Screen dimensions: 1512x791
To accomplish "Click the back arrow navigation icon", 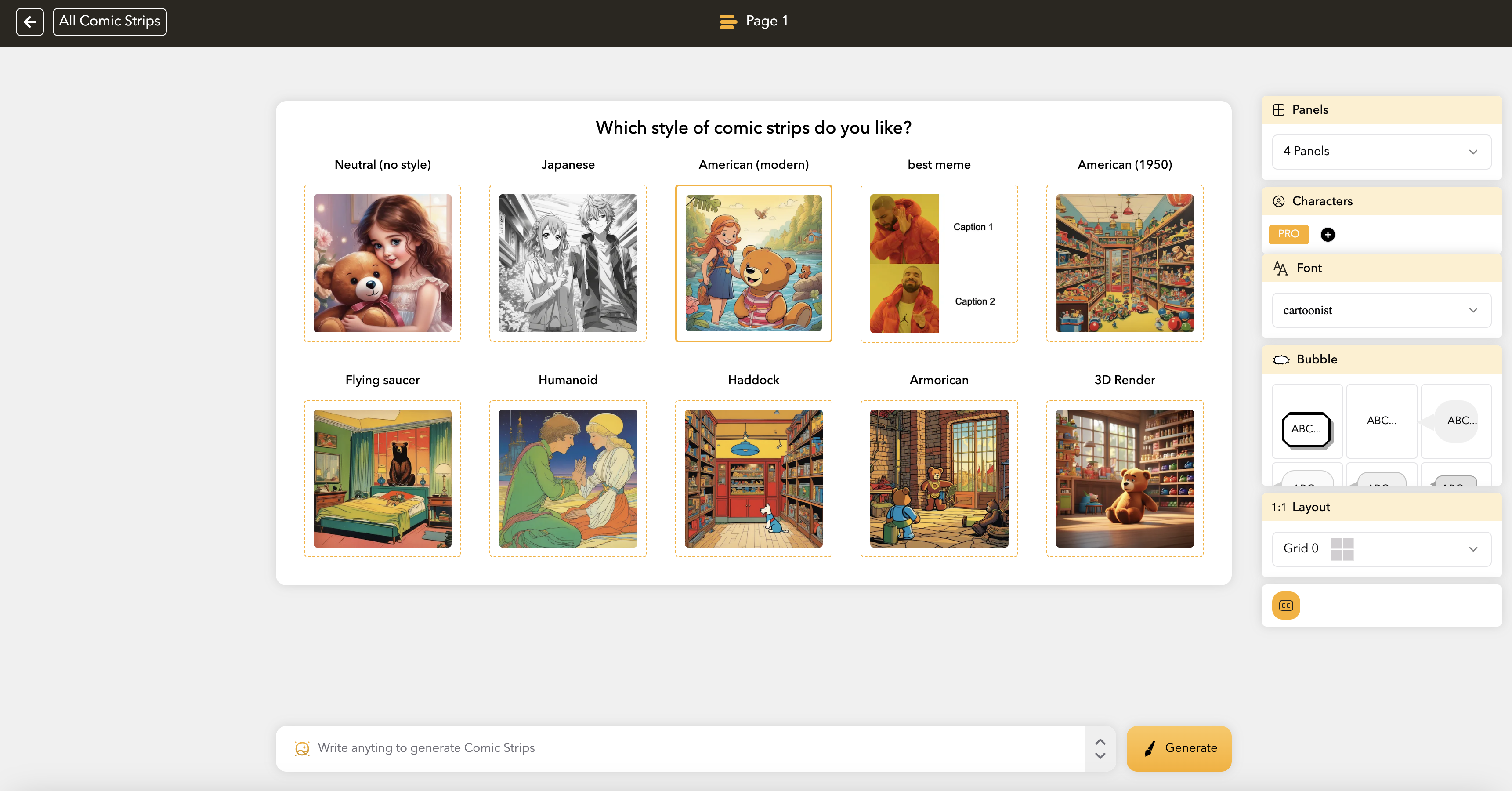I will pyautogui.click(x=29, y=21).
